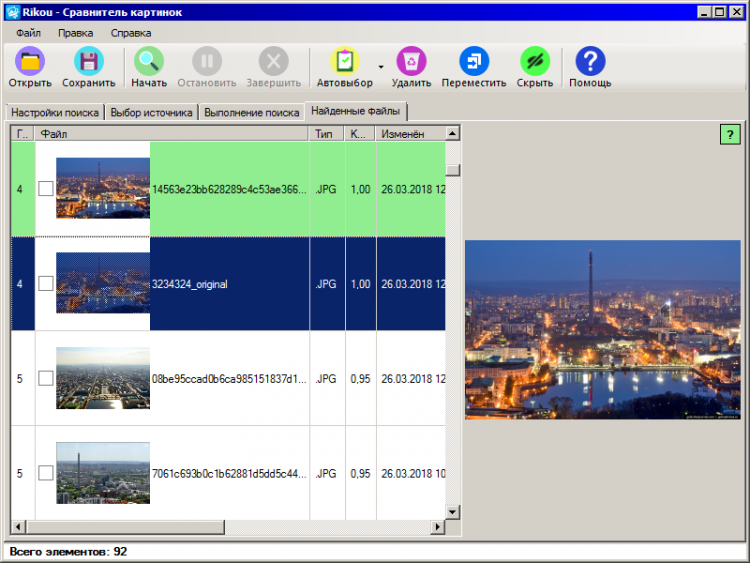Click thumbnail of 7061c693b0c1b62881d5dd5c44 tower view
Screen dimensions: 750x563
click(x=103, y=473)
